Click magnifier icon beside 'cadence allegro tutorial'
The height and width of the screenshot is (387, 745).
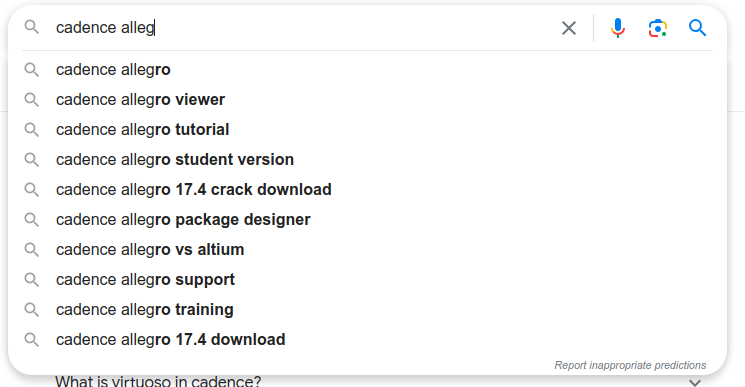coord(31,130)
